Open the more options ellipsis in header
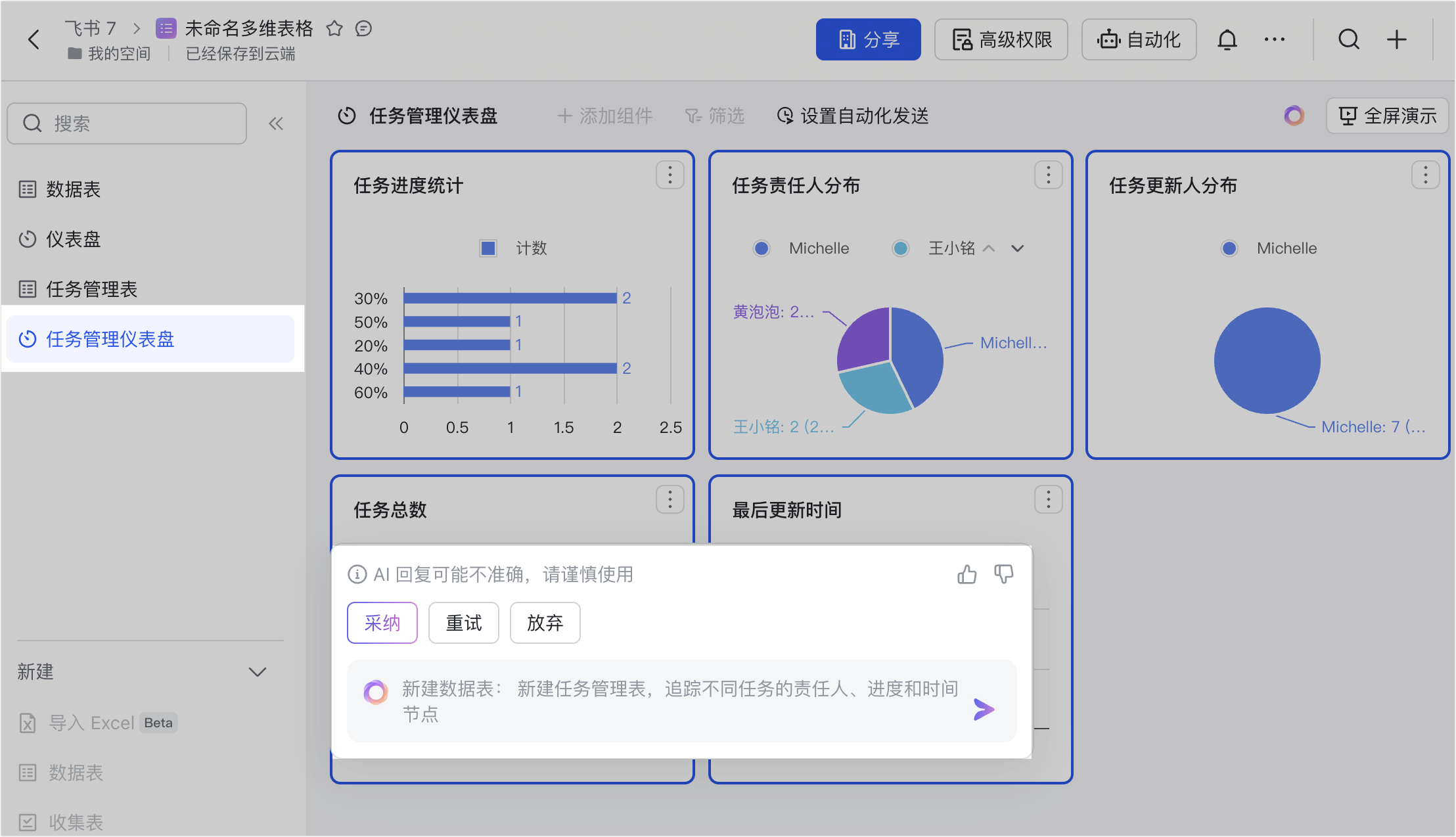 pyautogui.click(x=1275, y=39)
